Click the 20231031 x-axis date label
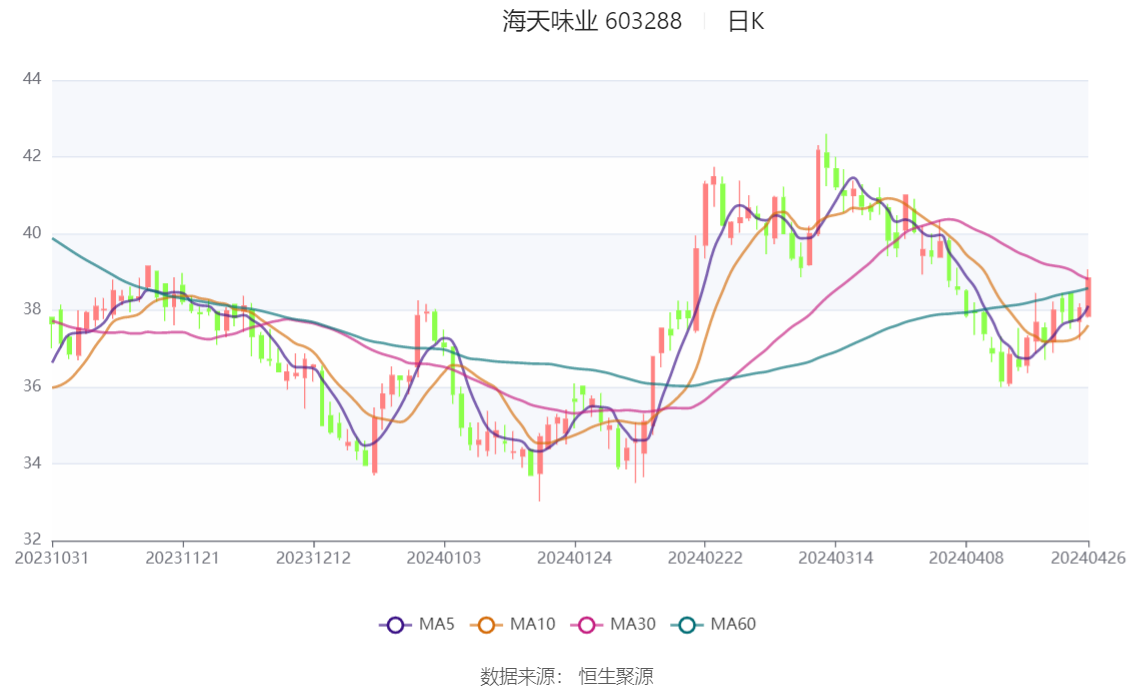 (52, 558)
